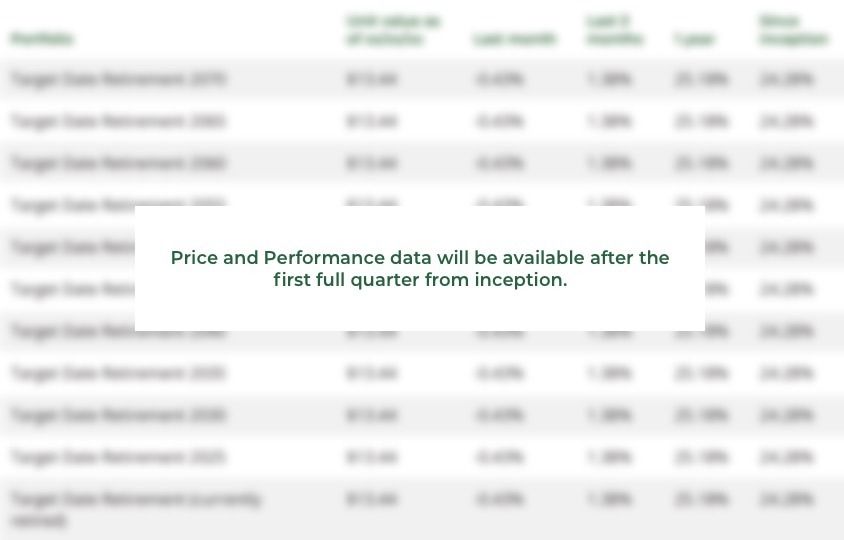Open Target Date Retirement 2025 portfolio
Image resolution: width=844 pixels, height=540 pixels.
coord(118,457)
